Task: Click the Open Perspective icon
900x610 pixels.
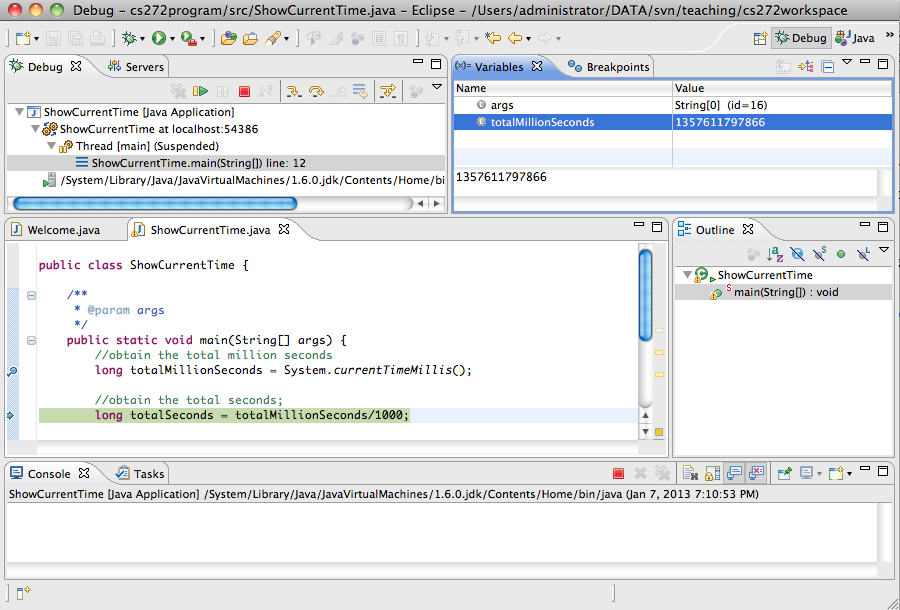Action: [x=760, y=38]
